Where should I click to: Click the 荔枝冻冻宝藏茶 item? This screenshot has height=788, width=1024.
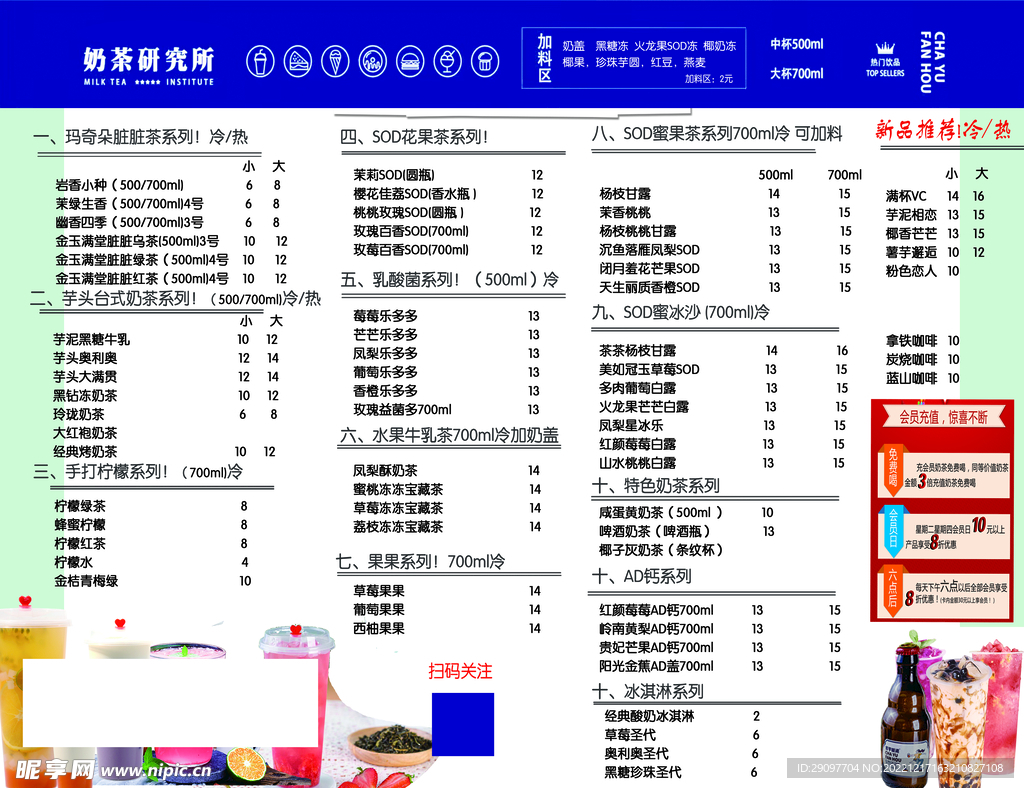tap(398, 528)
